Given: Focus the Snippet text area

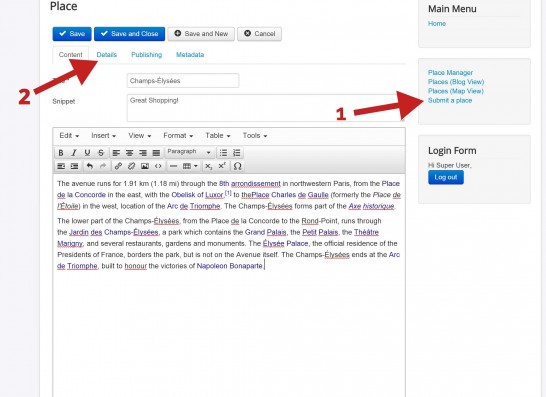Looking at the screenshot, I should 266,108.
